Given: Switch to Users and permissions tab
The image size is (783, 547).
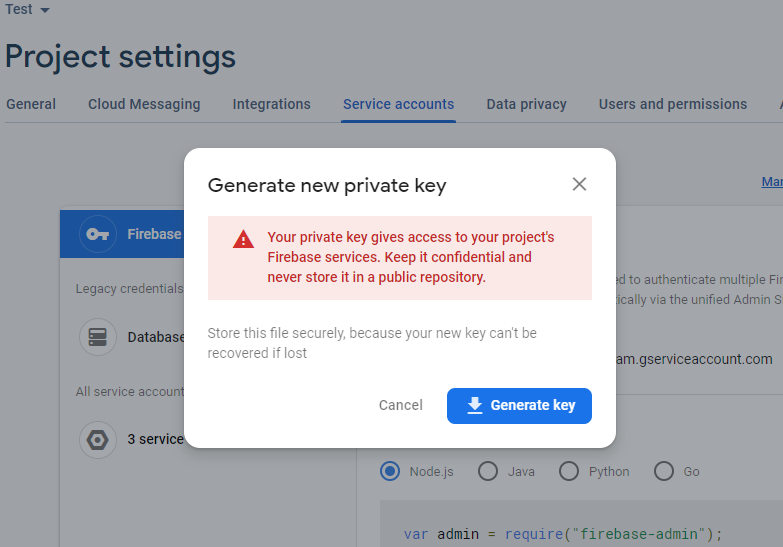Looking at the screenshot, I should tap(673, 104).
